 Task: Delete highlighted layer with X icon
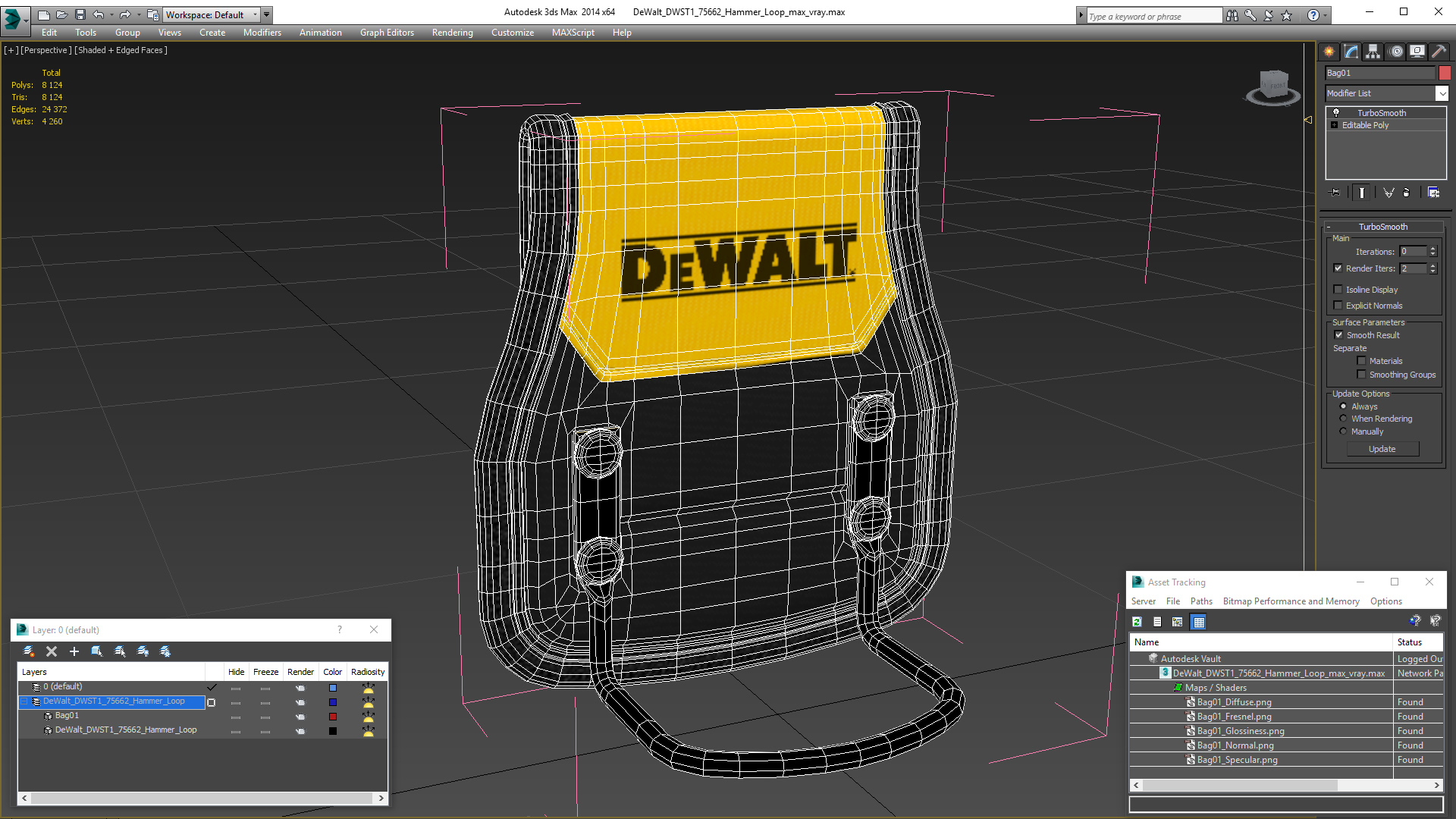click(52, 651)
